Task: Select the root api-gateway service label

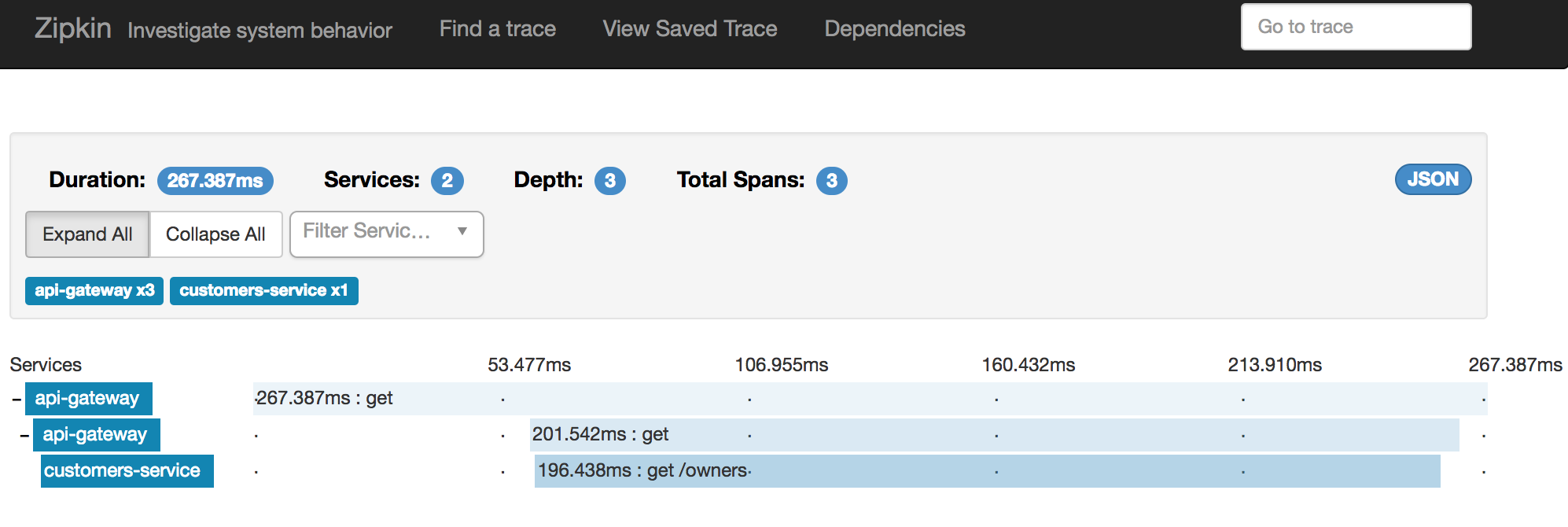Action: point(88,399)
